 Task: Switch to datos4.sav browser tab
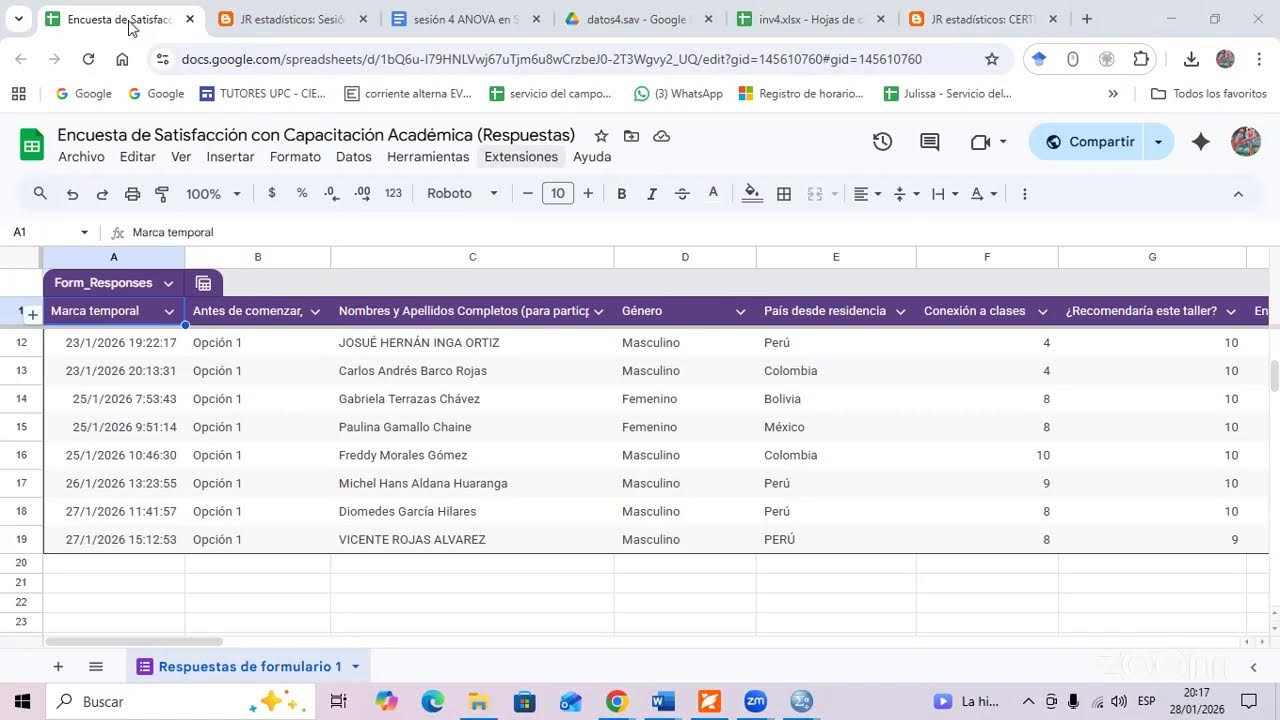[638, 19]
